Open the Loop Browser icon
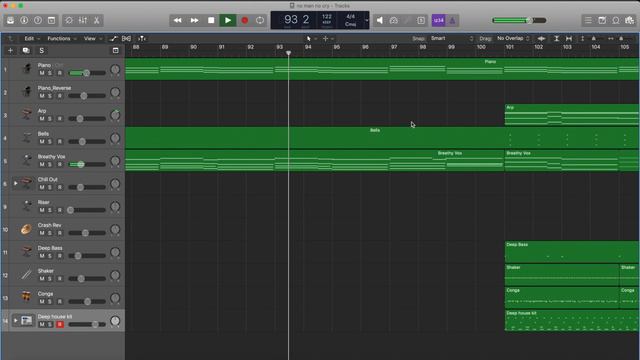 tap(616, 20)
